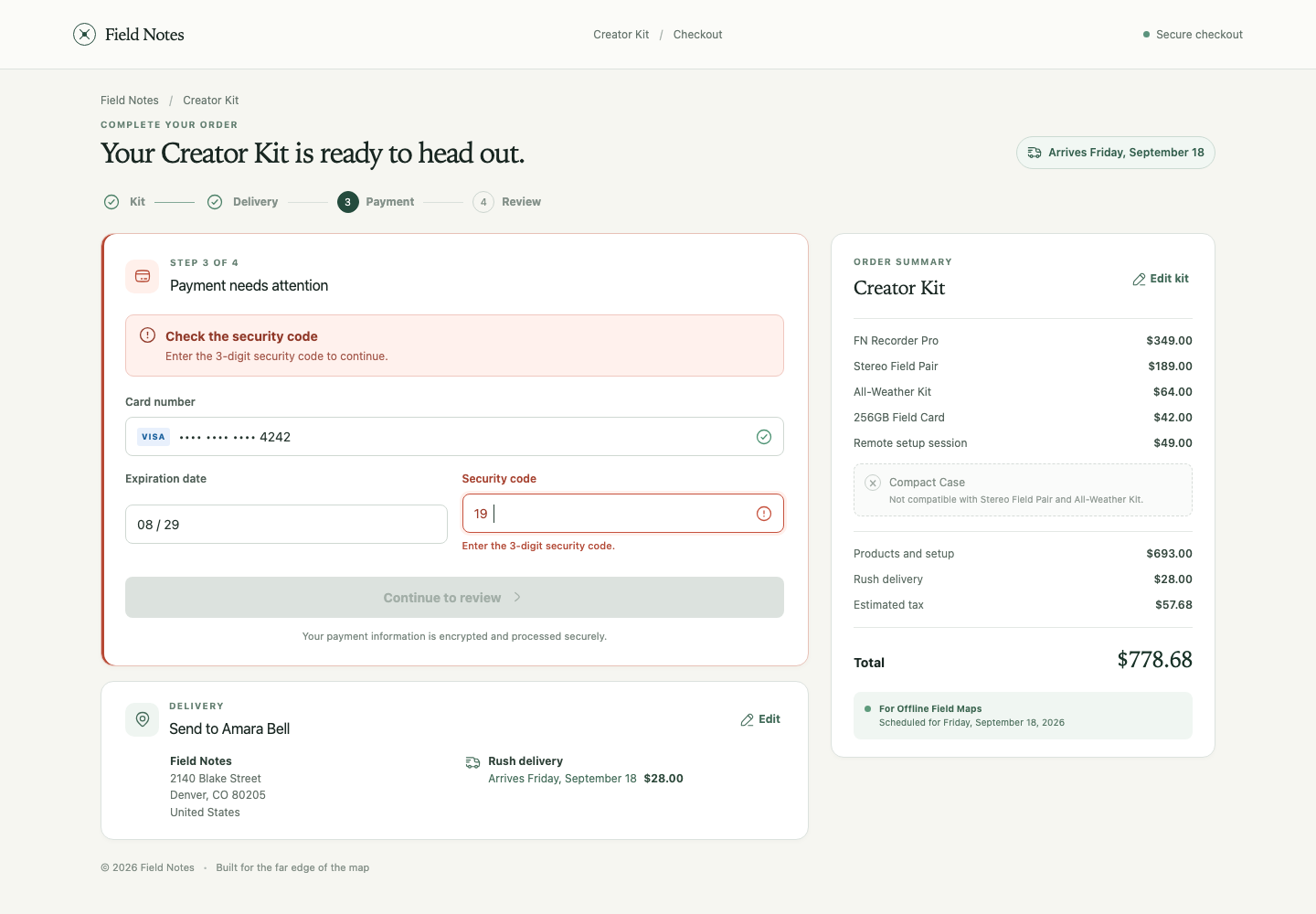Click the Stereo Field Pair line item
The height and width of the screenshot is (914, 1316).
tap(1023, 367)
